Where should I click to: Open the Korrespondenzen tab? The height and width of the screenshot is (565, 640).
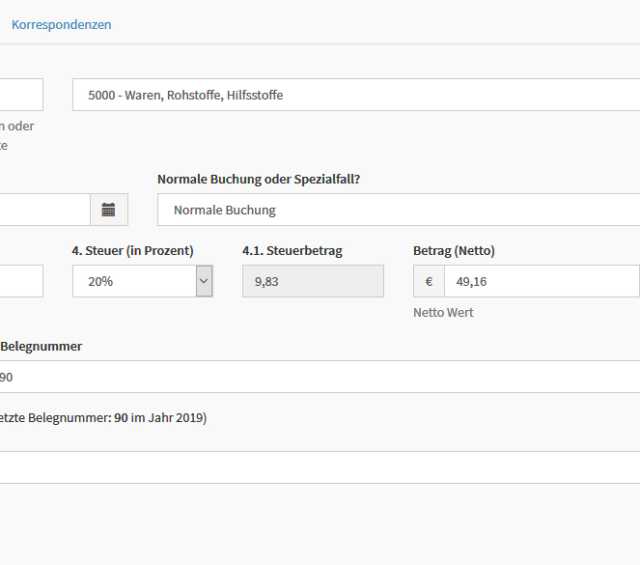[61, 24]
